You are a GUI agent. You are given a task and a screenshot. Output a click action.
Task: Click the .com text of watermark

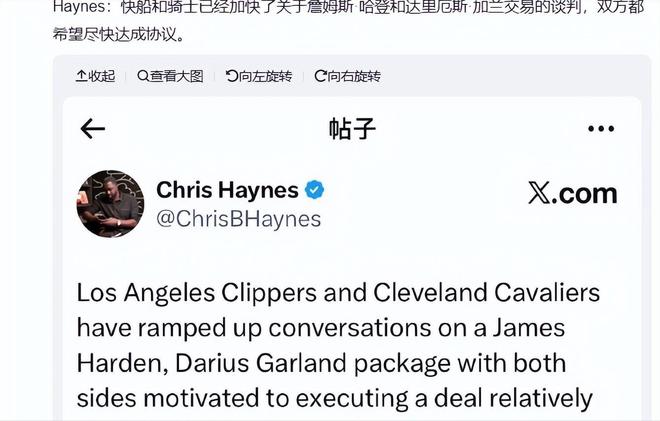click(584, 194)
